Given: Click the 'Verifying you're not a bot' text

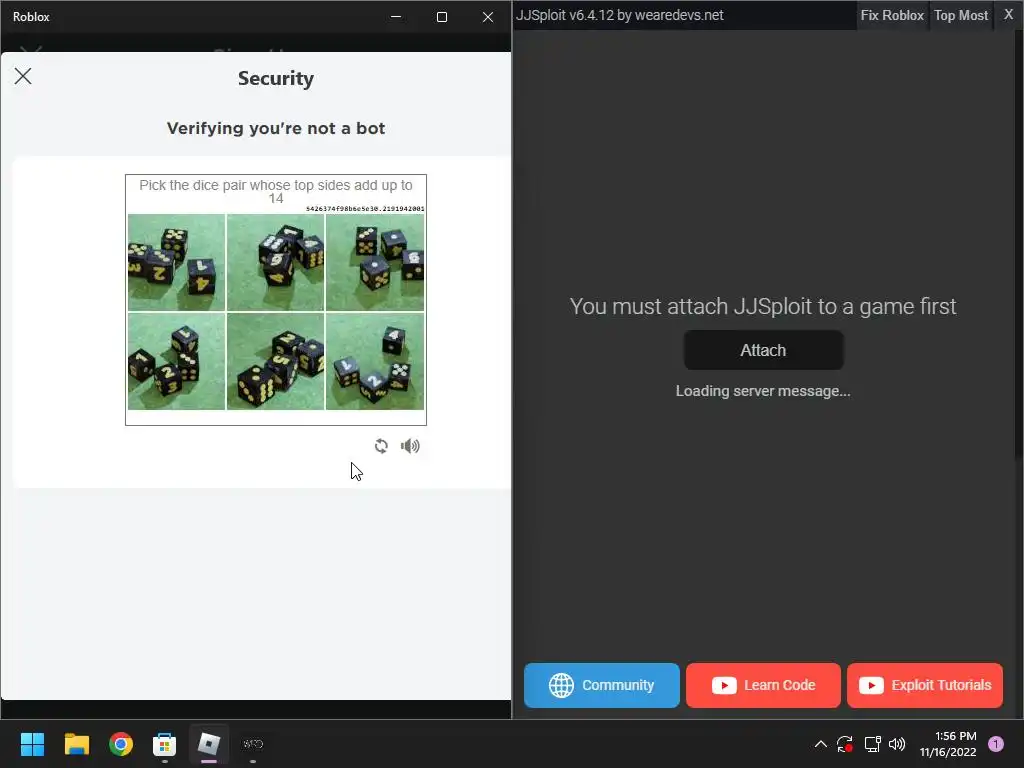Looking at the screenshot, I should coord(276,128).
